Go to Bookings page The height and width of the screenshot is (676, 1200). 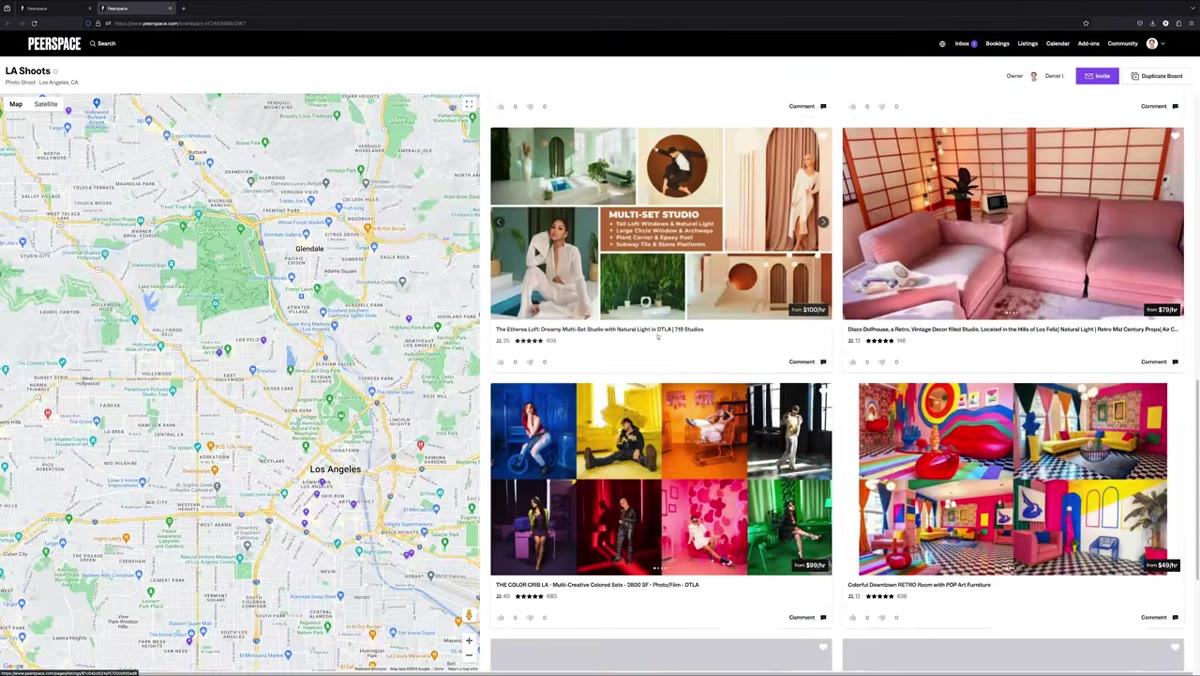[997, 44]
